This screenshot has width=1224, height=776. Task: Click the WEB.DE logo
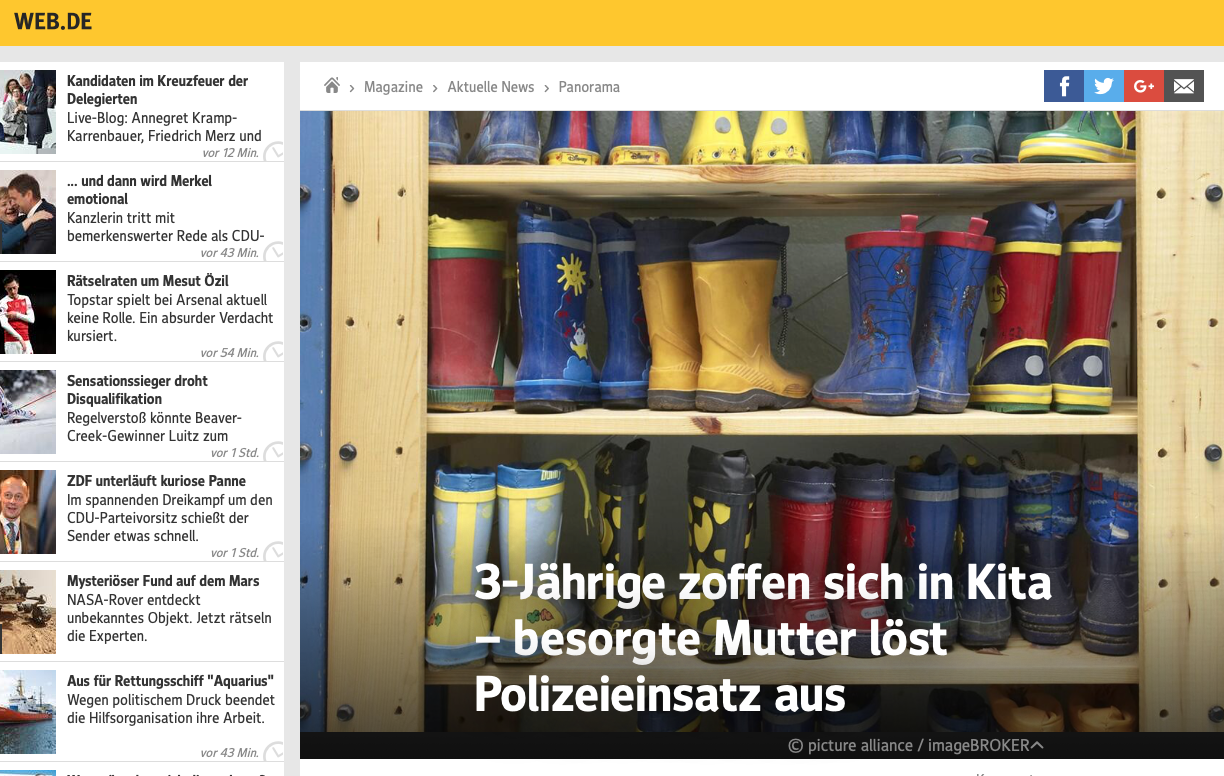[x=53, y=21]
